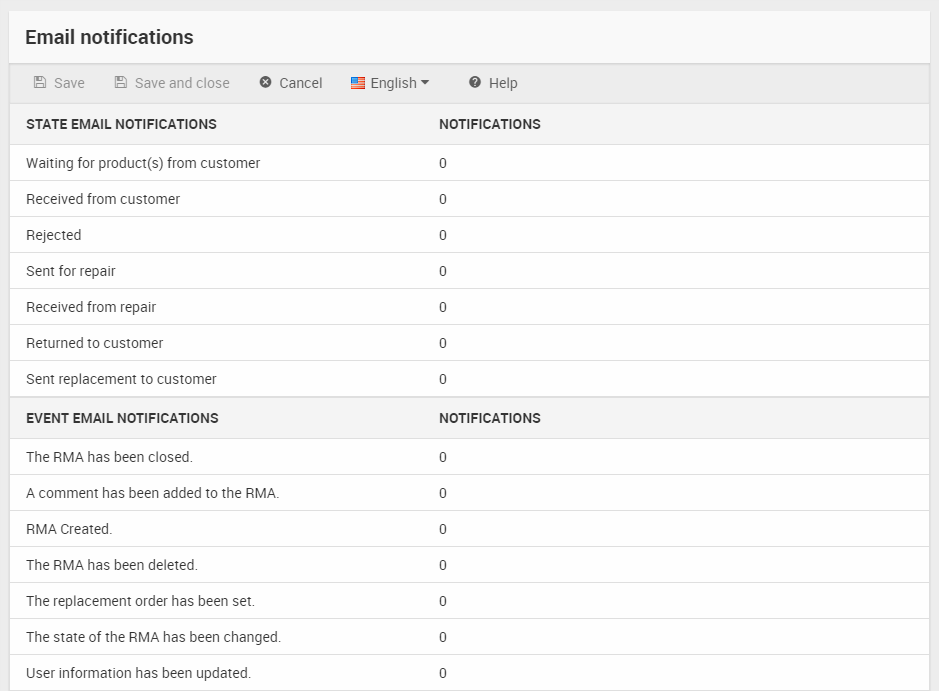Open 'A comment has been added to the RMA.' row
This screenshot has width=939, height=691.
point(153,493)
